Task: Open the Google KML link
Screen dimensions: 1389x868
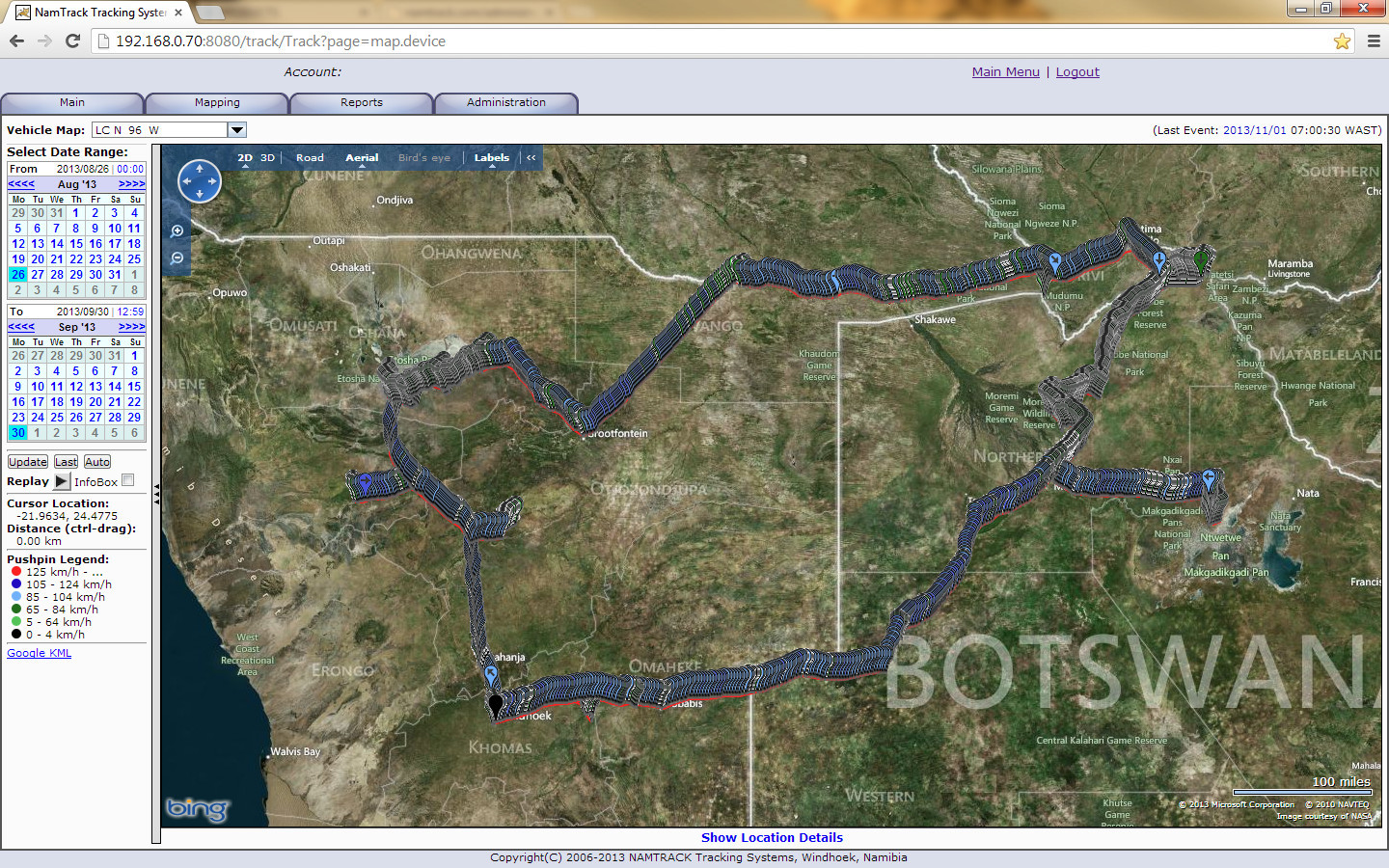Action: (x=40, y=653)
